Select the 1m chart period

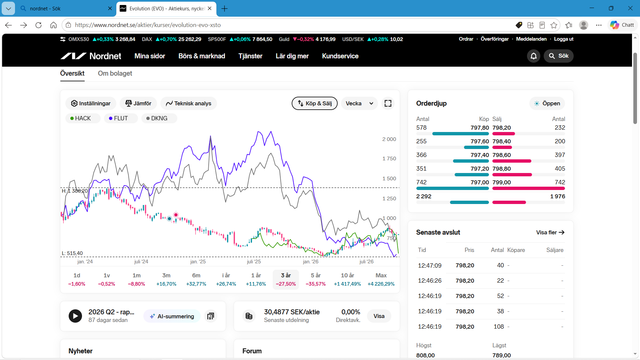pyautogui.click(x=136, y=279)
